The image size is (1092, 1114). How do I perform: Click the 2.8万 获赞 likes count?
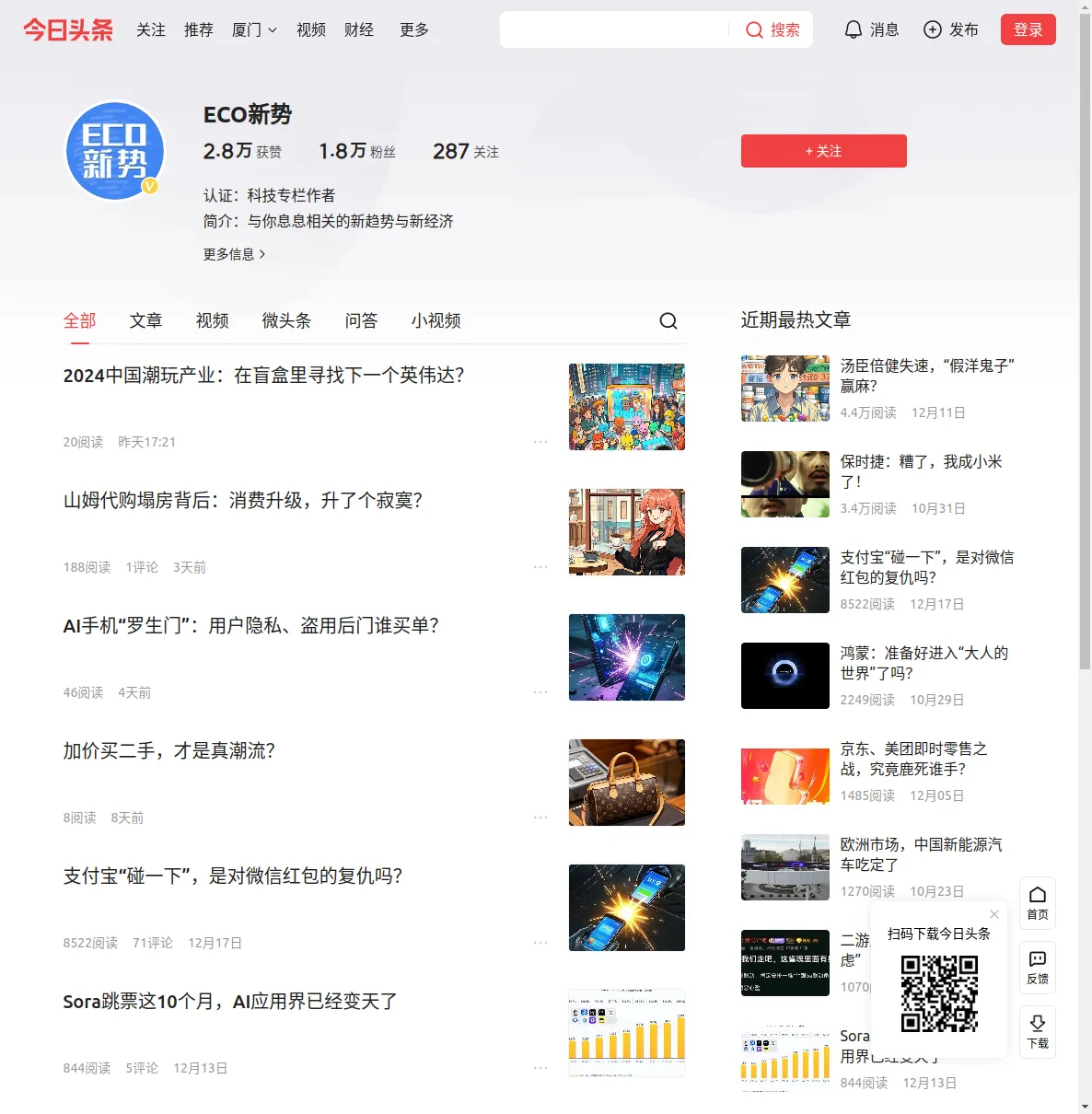pyautogui.click(x=242, y=151)
